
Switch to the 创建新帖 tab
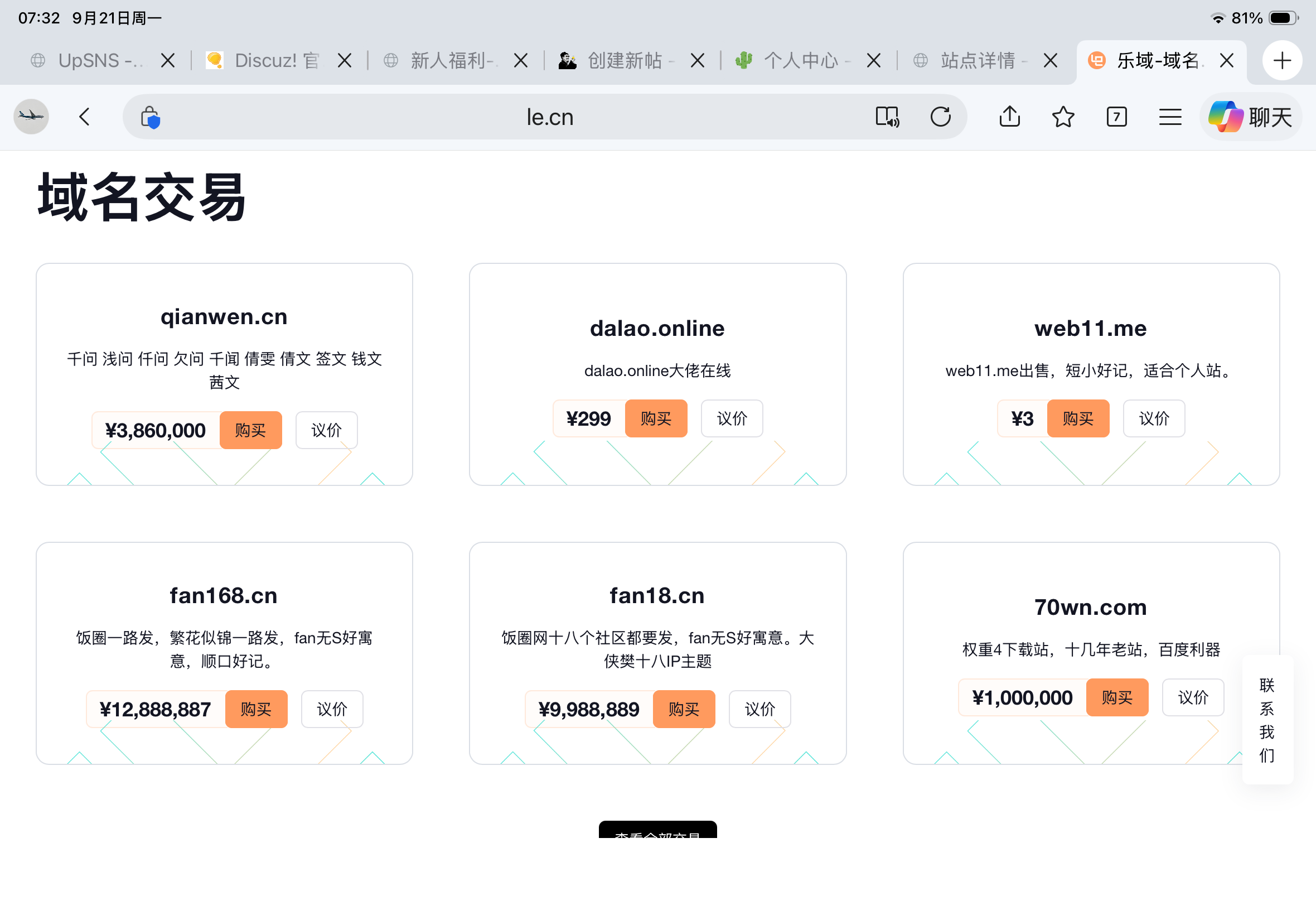[618, 60]
